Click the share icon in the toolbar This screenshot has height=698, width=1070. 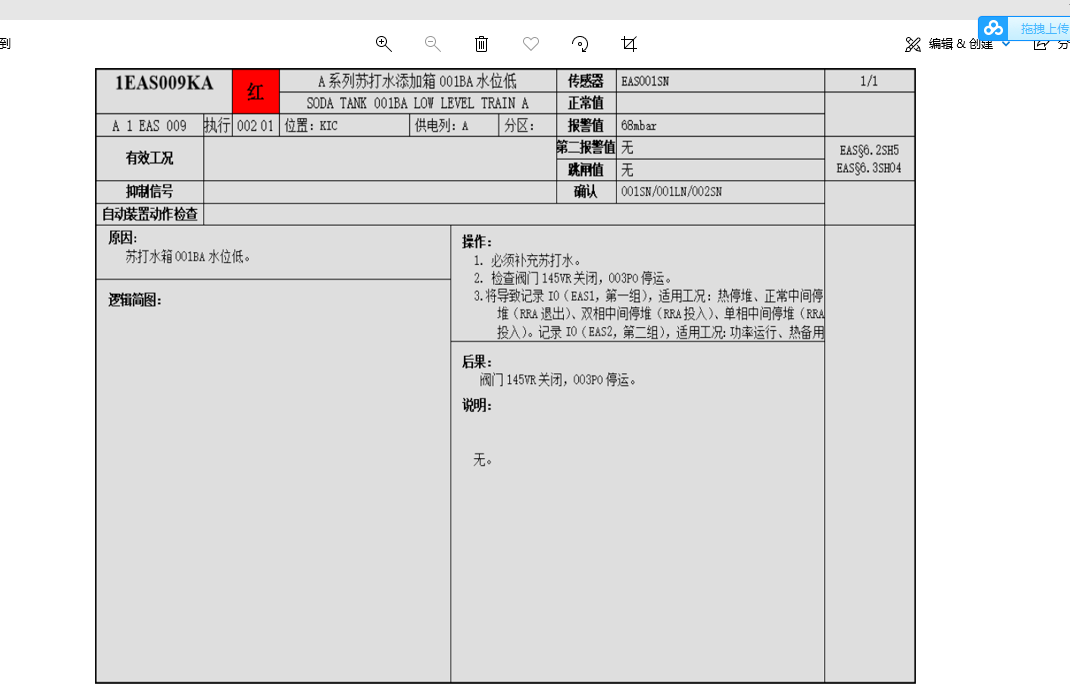(1041, 43)
